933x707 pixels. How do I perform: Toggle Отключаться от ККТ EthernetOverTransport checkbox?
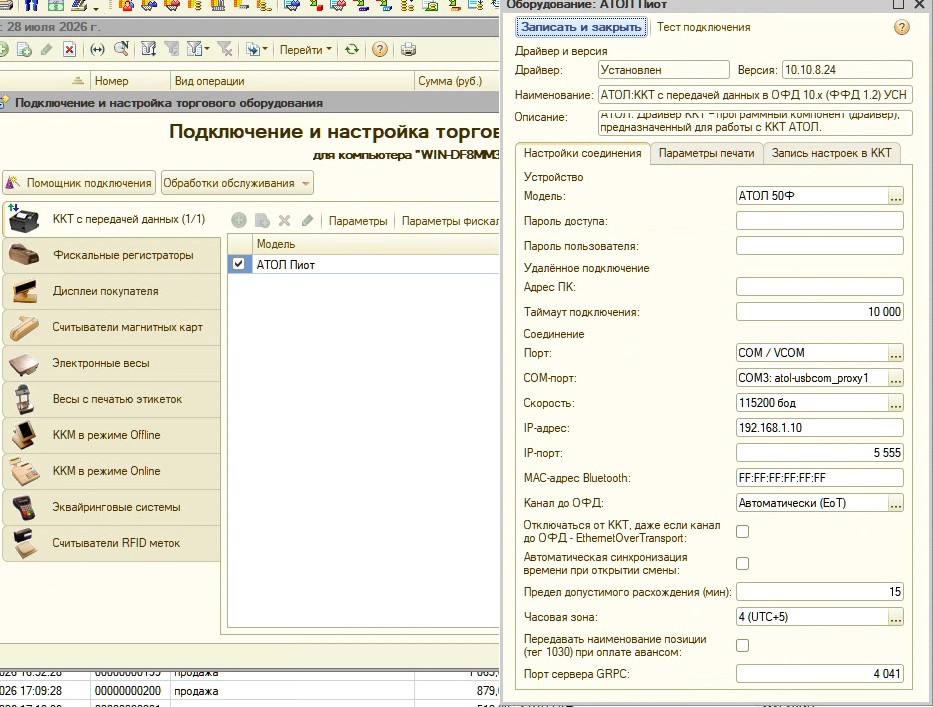[x=743, y=531]
